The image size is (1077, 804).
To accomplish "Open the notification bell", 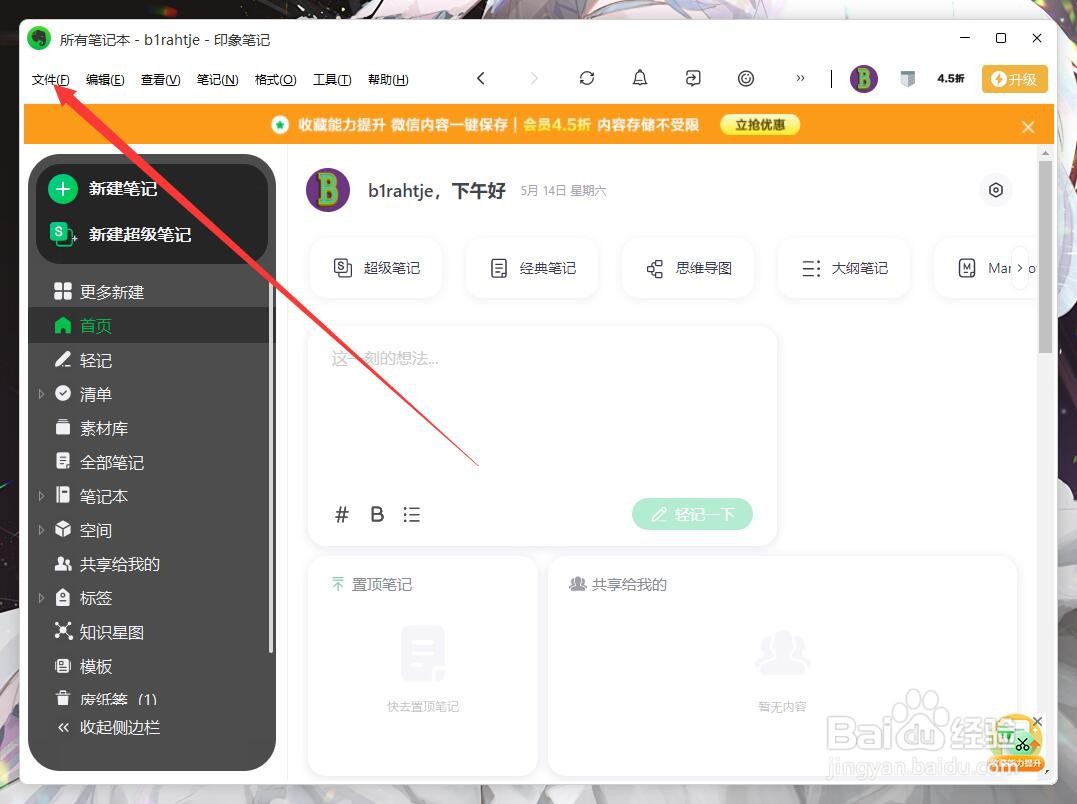I will click(x=639, y=78).
